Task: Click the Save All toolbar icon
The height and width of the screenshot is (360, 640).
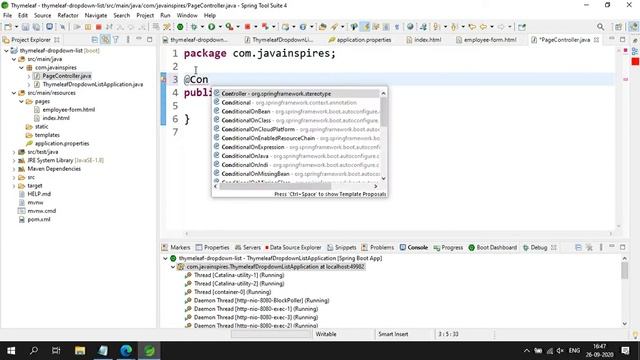Action: [x=36, y=27]
